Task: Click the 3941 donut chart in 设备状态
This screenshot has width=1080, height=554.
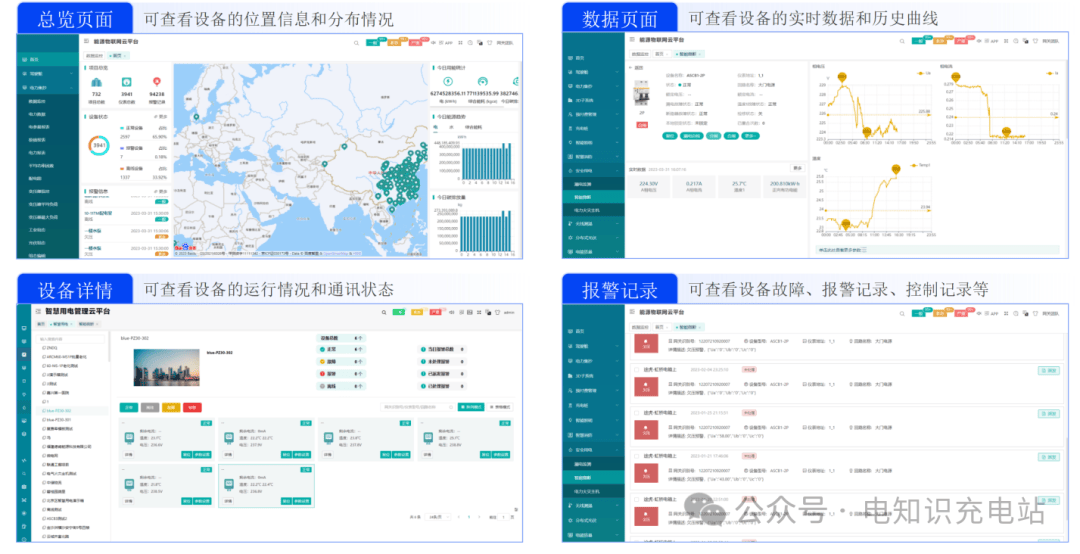Action: click(x=99, y=145)
